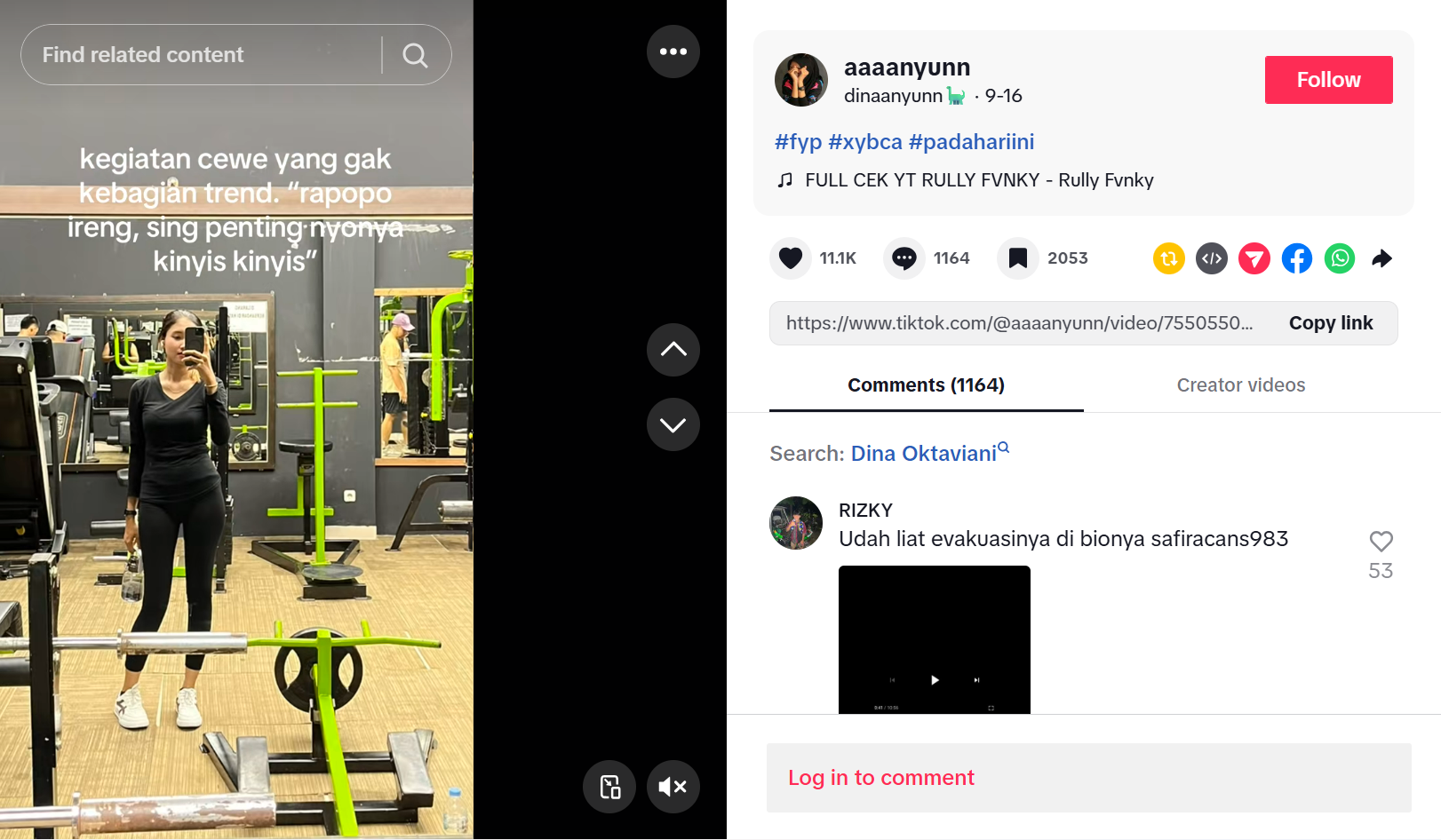Like RIZKY's comment with heart
Viewport: 1441px width, 840px height.
1381,541
